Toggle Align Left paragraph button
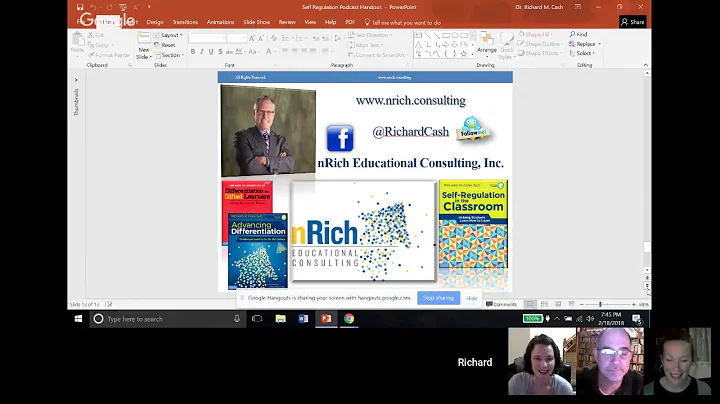The width and height of the screenshot is (720, 404). [x=285, y=51]
